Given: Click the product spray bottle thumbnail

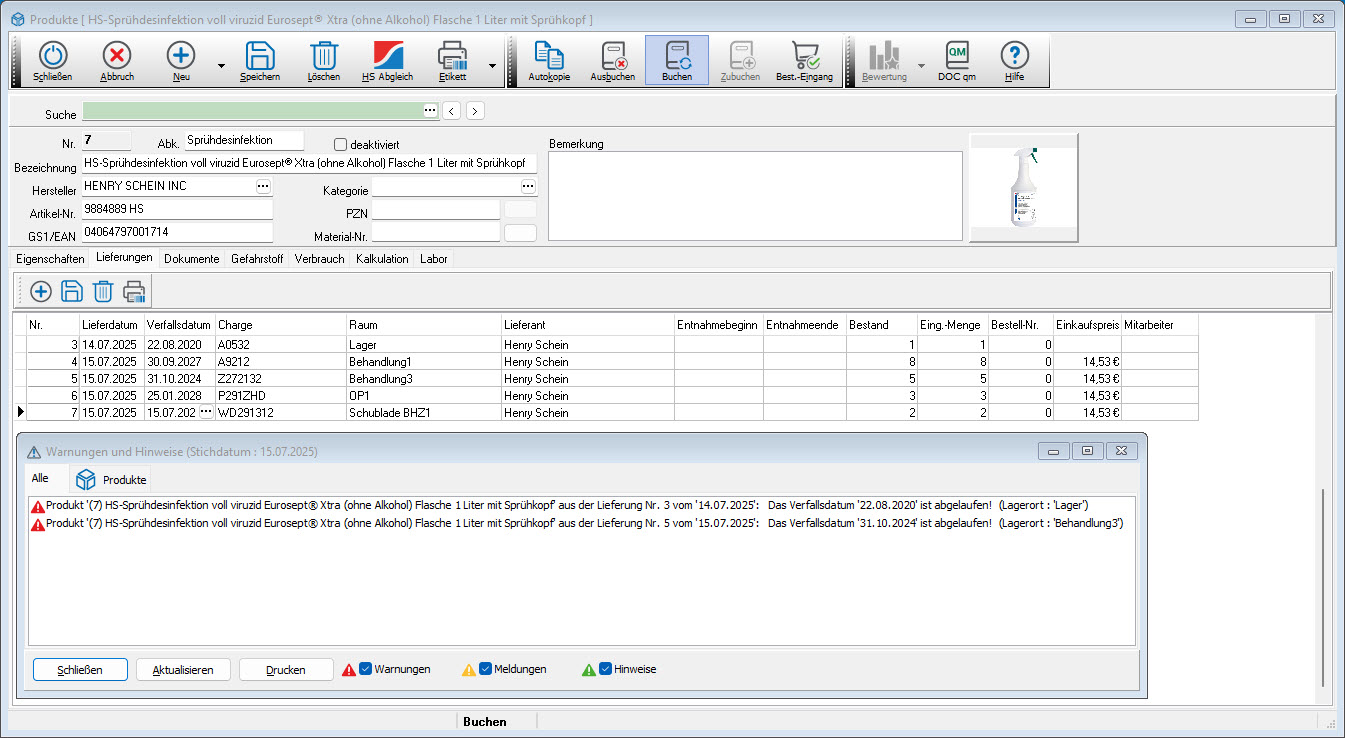Looking at the screenshot, I should [1023, 188].
